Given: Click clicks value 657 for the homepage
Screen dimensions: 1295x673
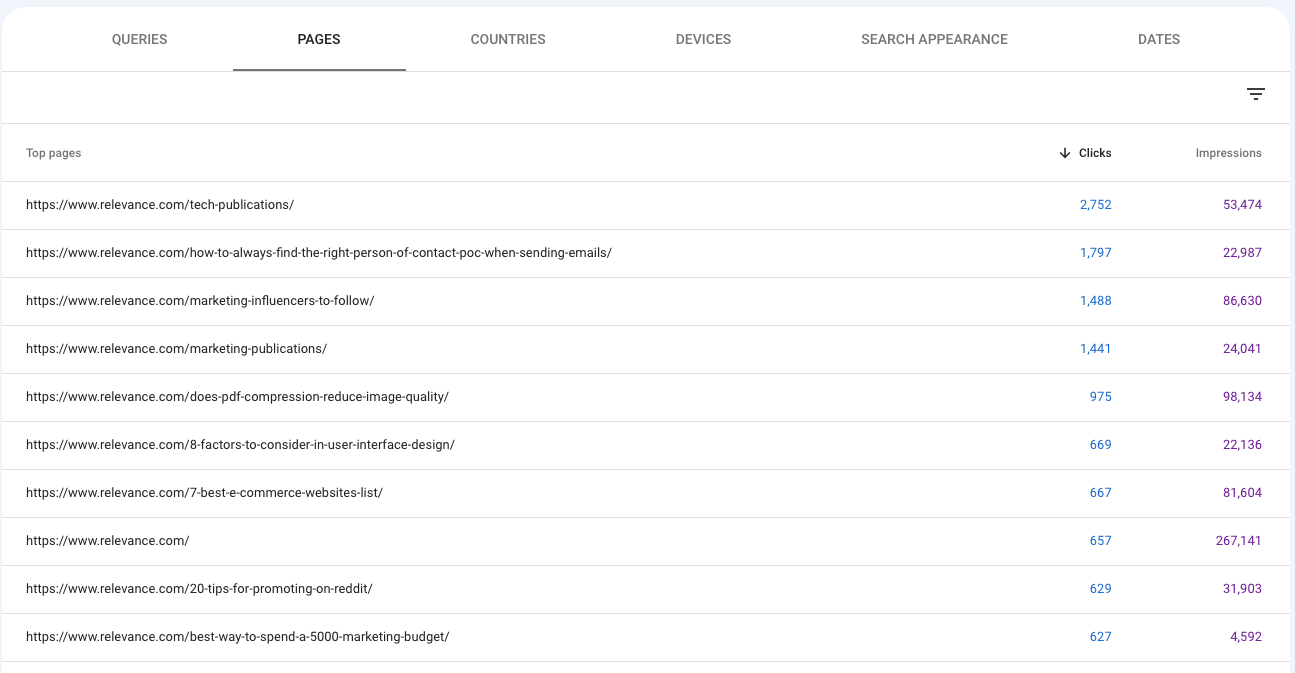Looking at the screenshot, I should point(1100,540).
